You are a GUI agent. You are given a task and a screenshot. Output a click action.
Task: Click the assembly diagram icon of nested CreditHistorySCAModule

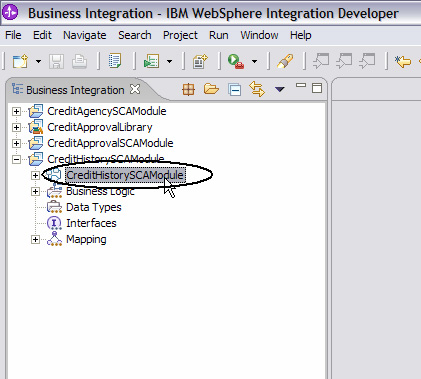tap(54, 175)
